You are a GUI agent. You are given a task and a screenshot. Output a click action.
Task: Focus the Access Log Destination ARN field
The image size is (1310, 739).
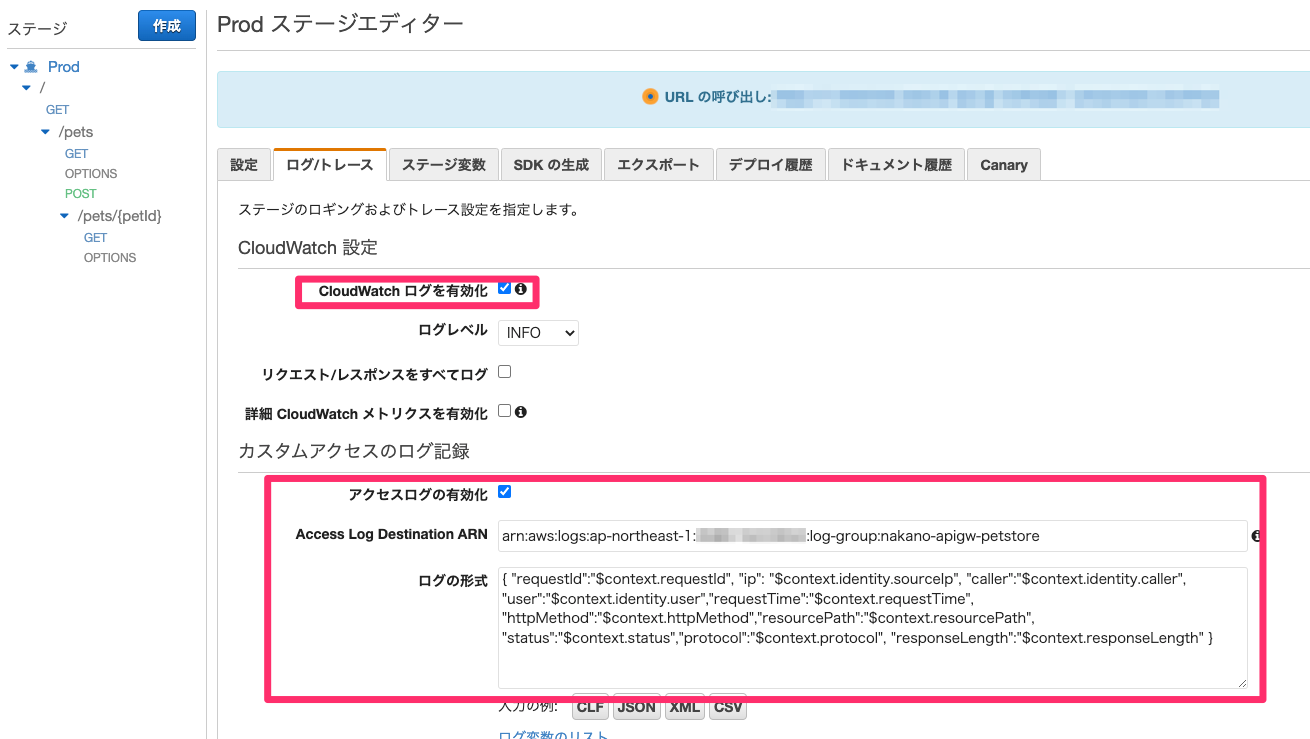(872, 536)
